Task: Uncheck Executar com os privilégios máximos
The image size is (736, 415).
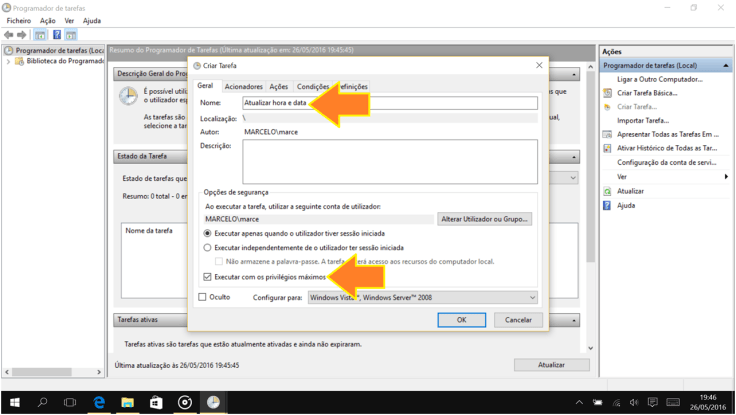Action: [208, 277]
